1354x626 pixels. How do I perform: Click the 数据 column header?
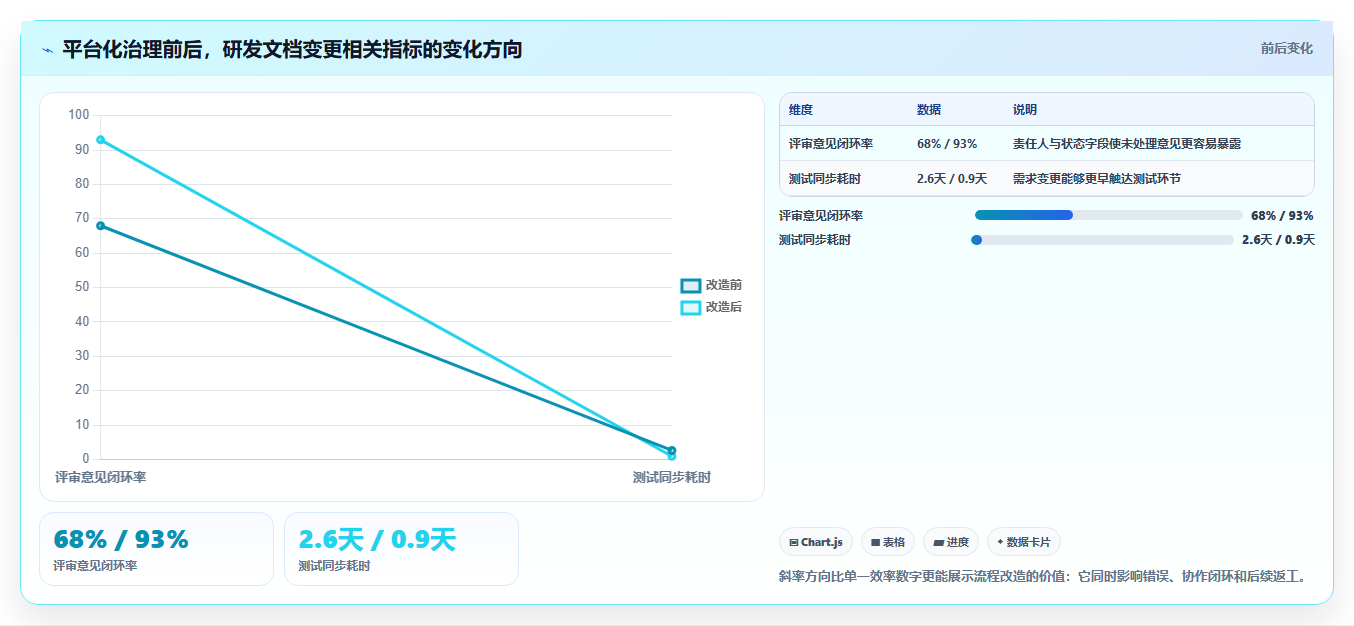[929, 110]
